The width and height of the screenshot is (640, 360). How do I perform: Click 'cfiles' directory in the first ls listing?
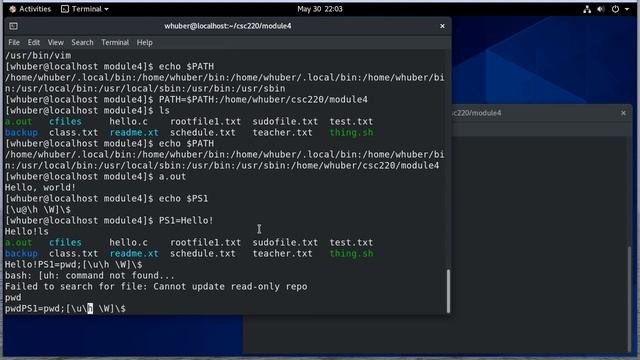click(65, 122)
